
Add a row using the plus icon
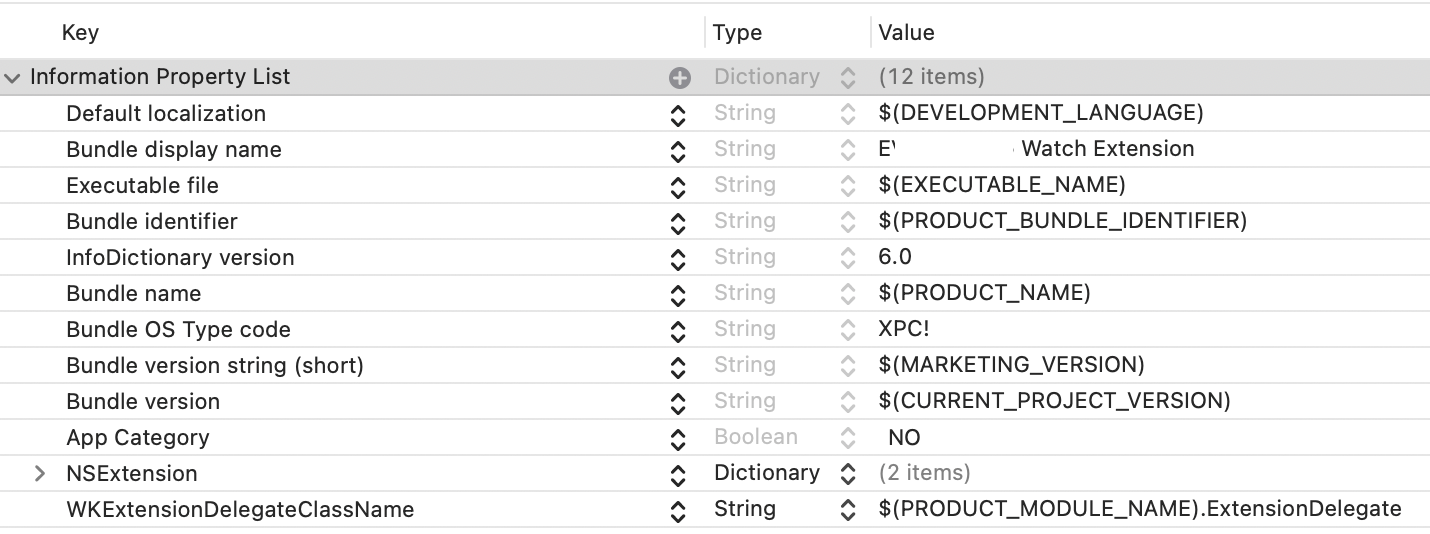coord(680,77)
